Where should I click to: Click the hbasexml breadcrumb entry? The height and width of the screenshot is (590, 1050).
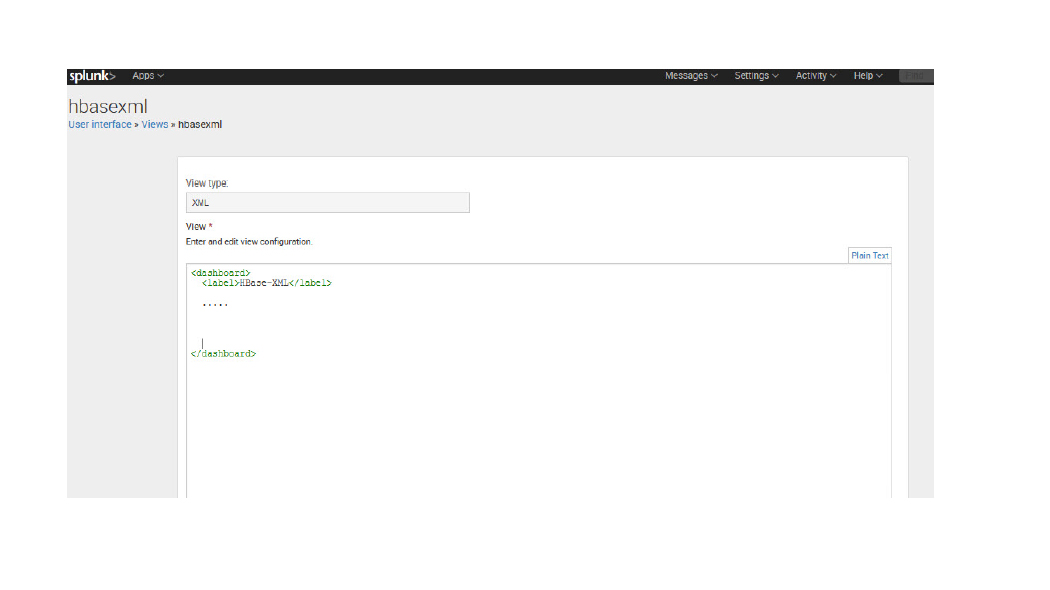200,125
